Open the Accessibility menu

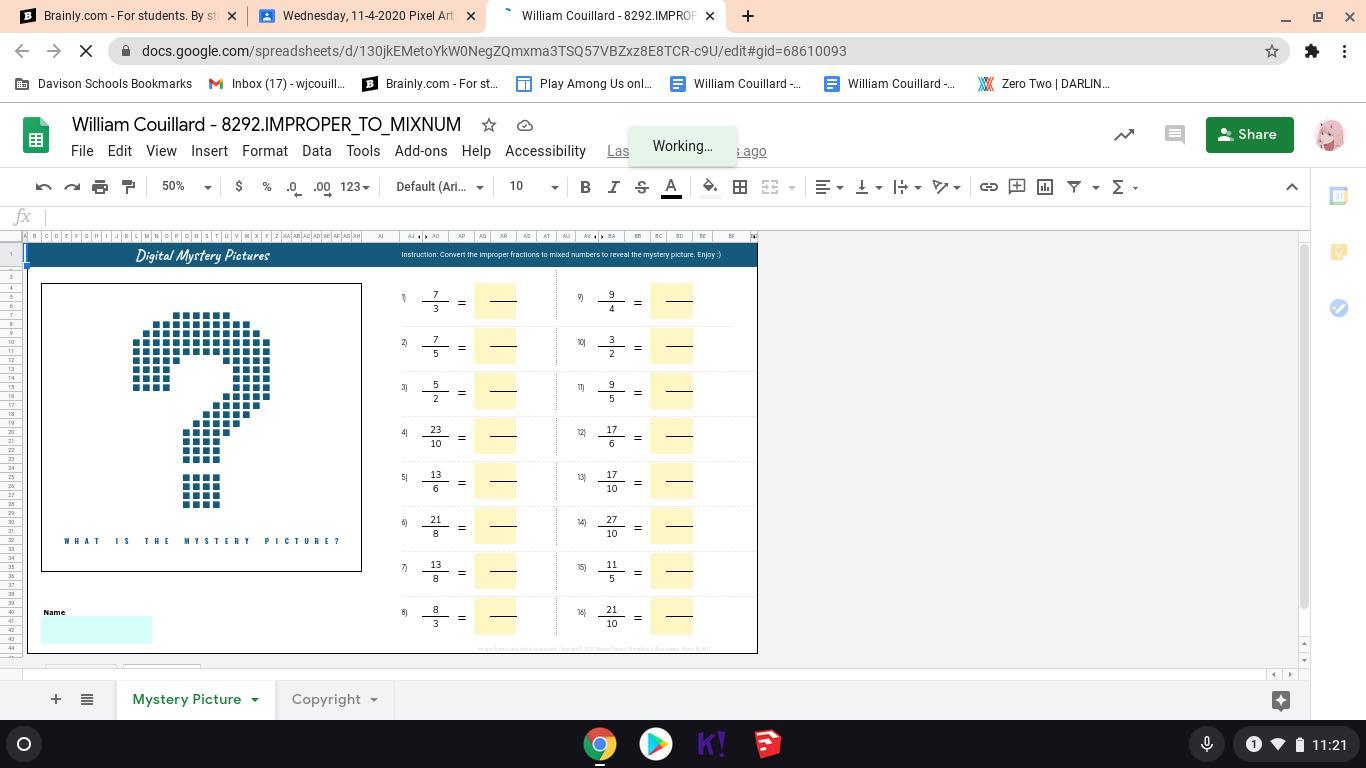[x=545, y=151]
